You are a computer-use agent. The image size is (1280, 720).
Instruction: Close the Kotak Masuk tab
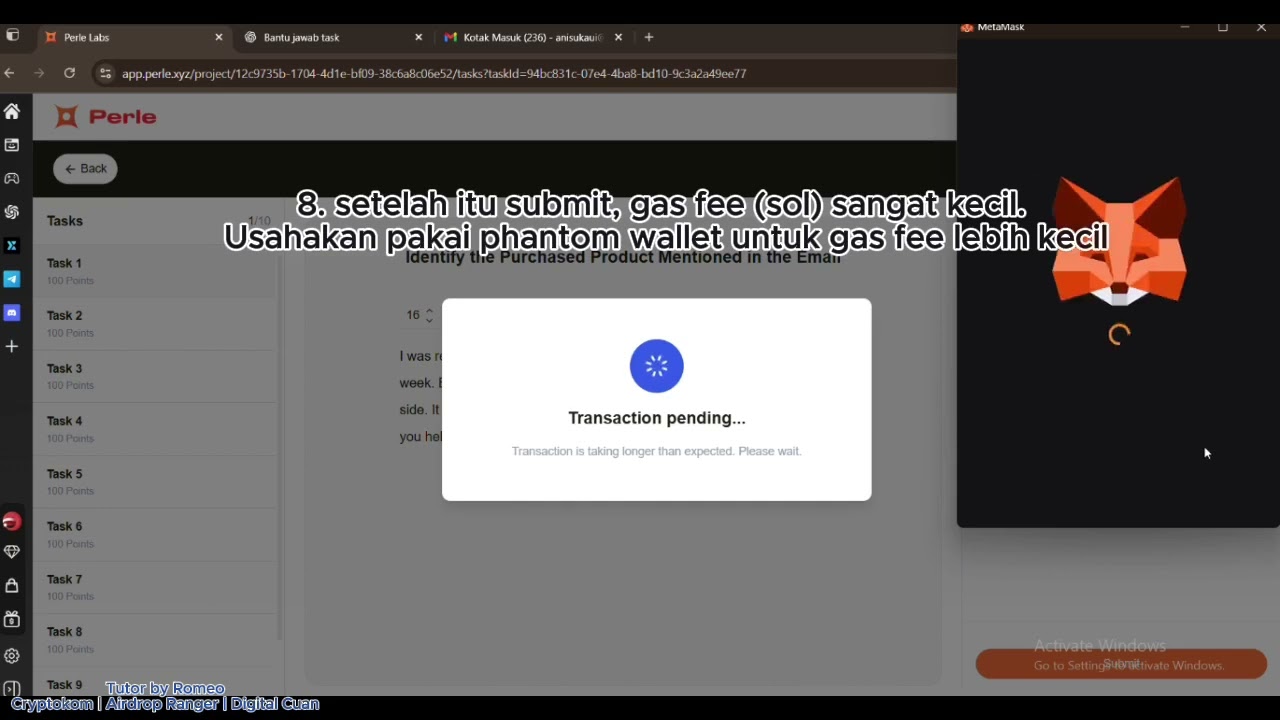tap(618, 37)
